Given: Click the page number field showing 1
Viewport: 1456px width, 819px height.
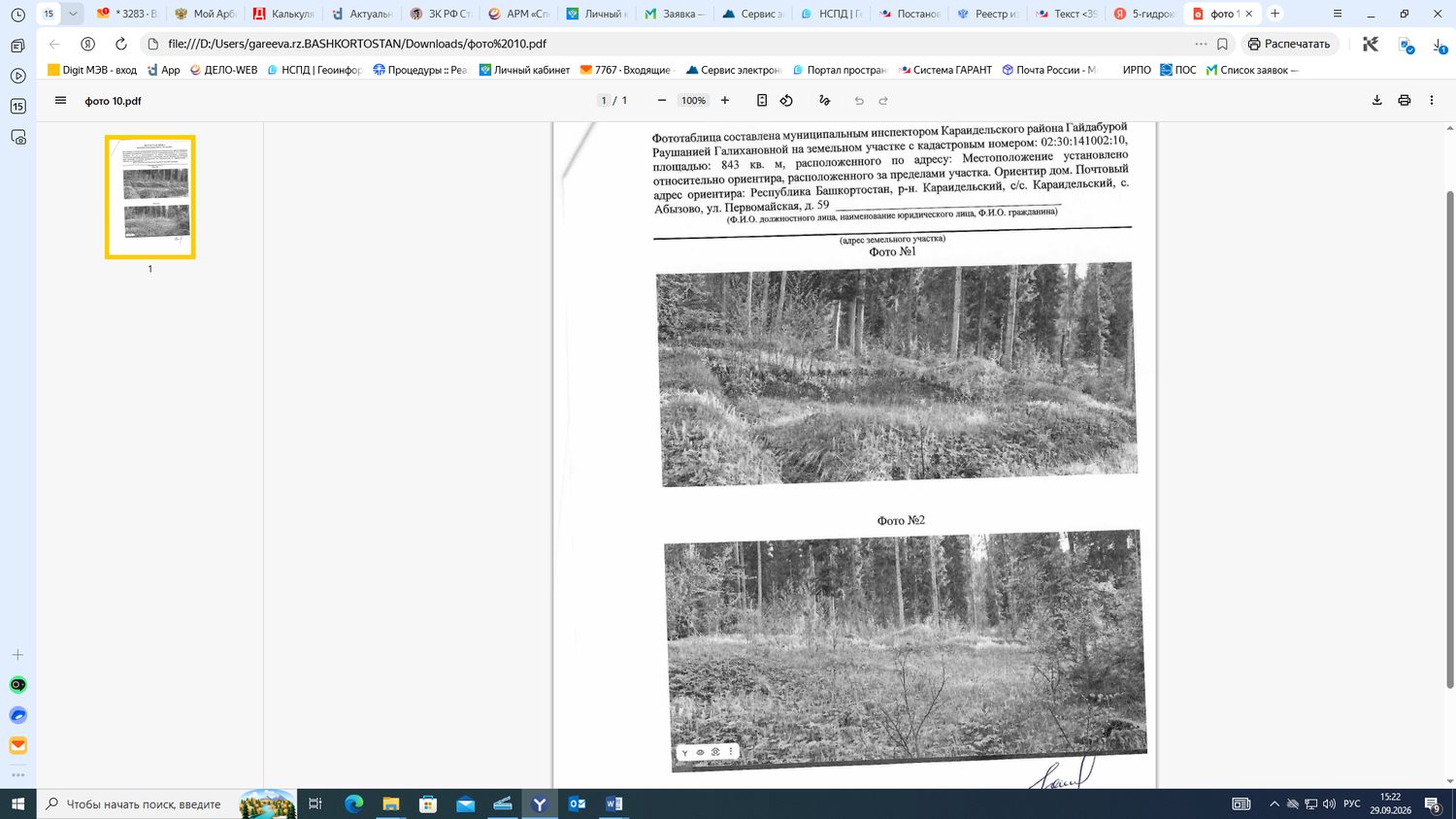Looking at the screenshot, I should pyautogui.click(x=604, y=100).
